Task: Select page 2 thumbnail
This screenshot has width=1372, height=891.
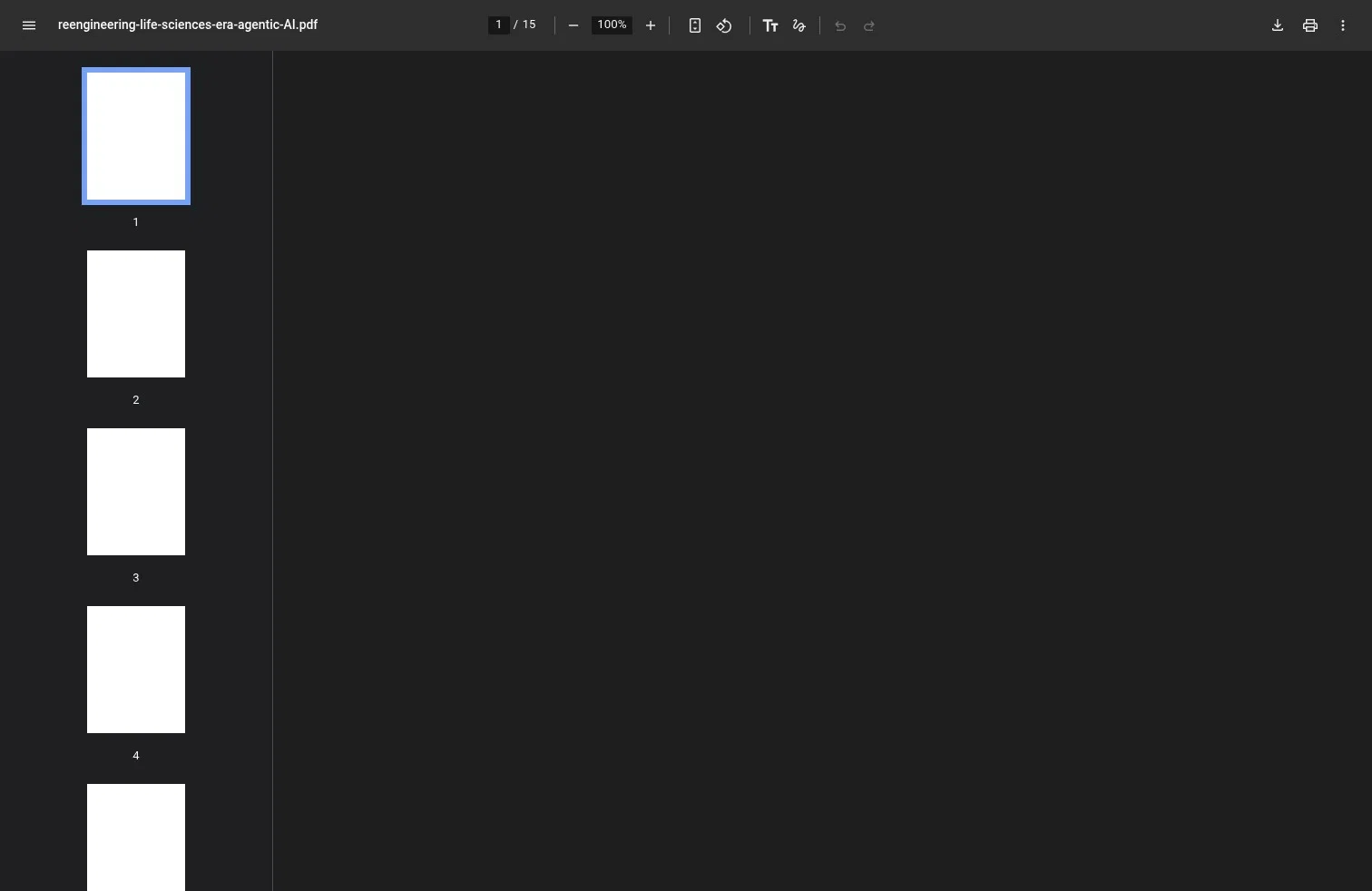Action: (136, 314)
